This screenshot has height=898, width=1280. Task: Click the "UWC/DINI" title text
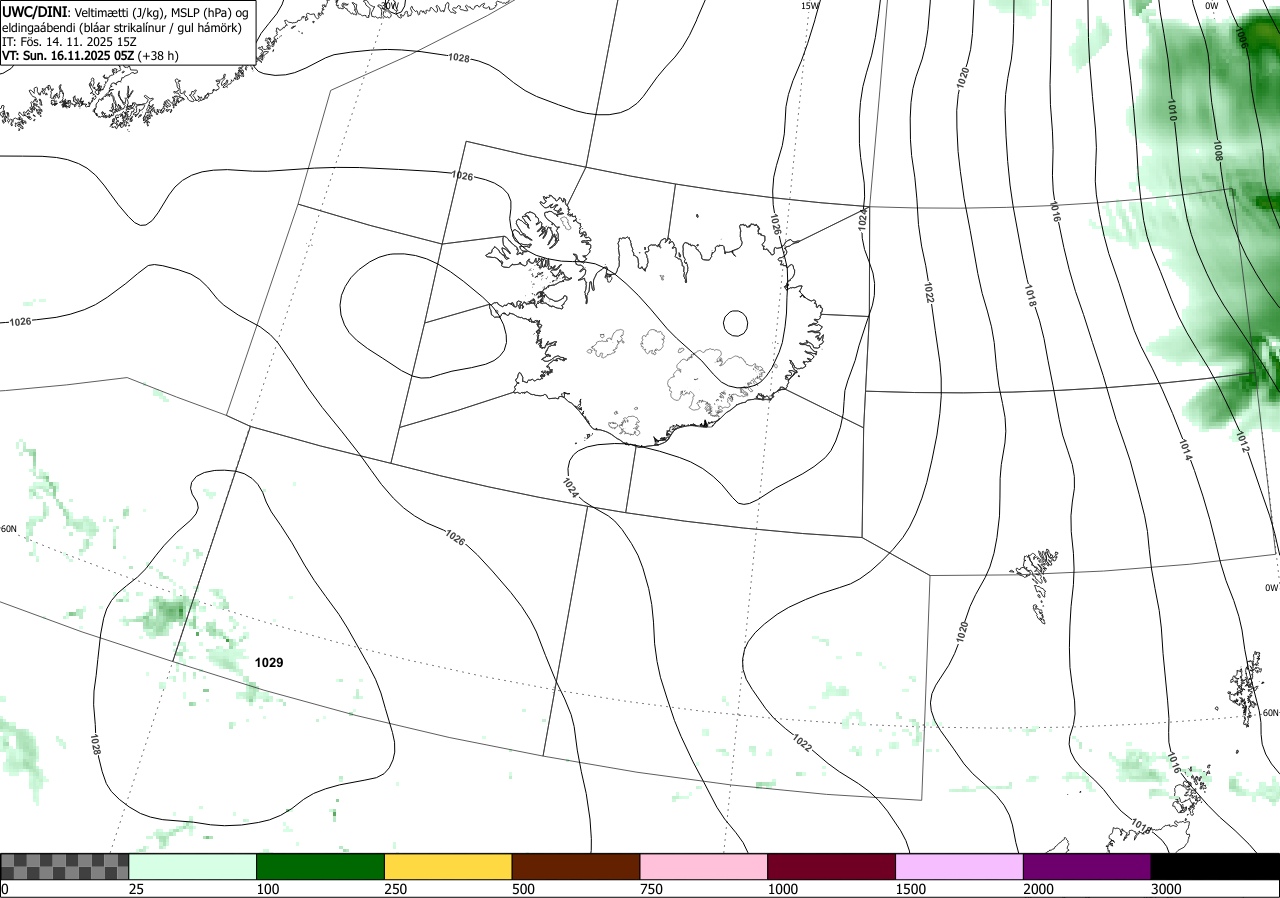(35, 12)
